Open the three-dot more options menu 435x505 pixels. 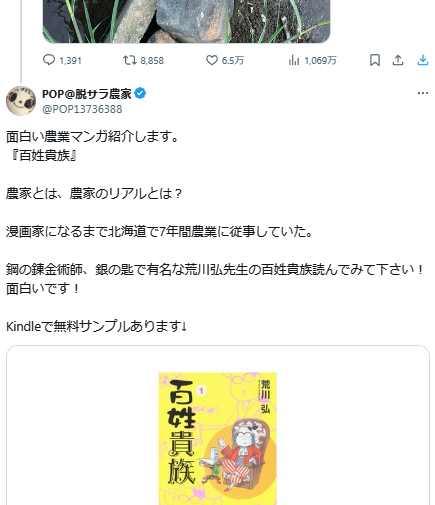coord(423,93)
